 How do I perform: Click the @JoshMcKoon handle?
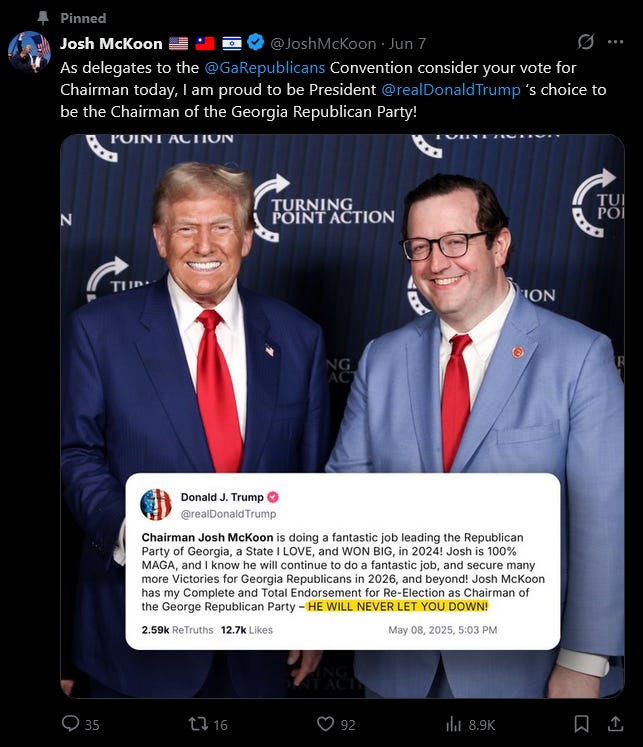(323, 43)
